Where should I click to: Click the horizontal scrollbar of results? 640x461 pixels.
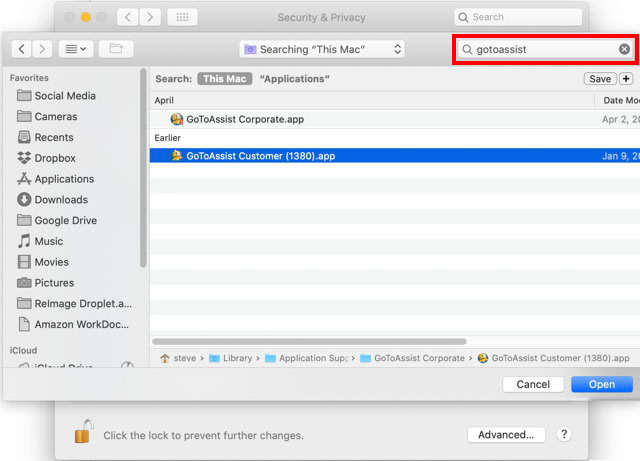click(309, 341)
